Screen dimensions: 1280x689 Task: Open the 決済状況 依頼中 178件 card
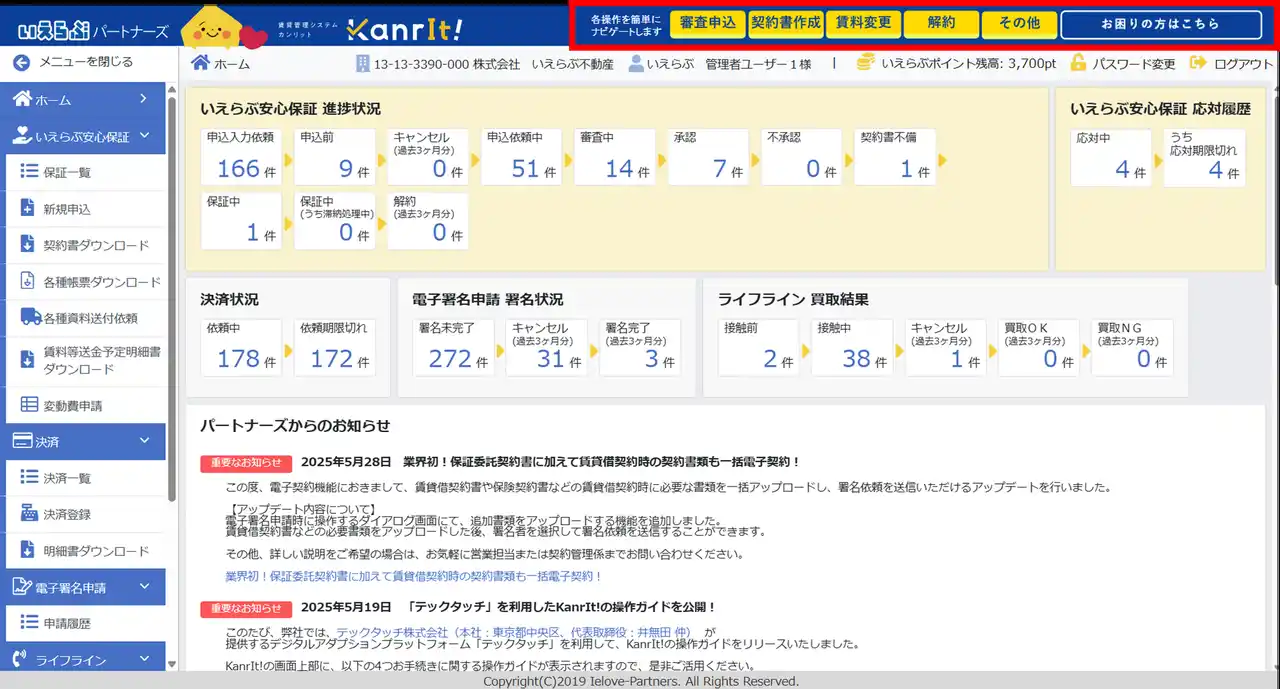[x=240, y=347]
